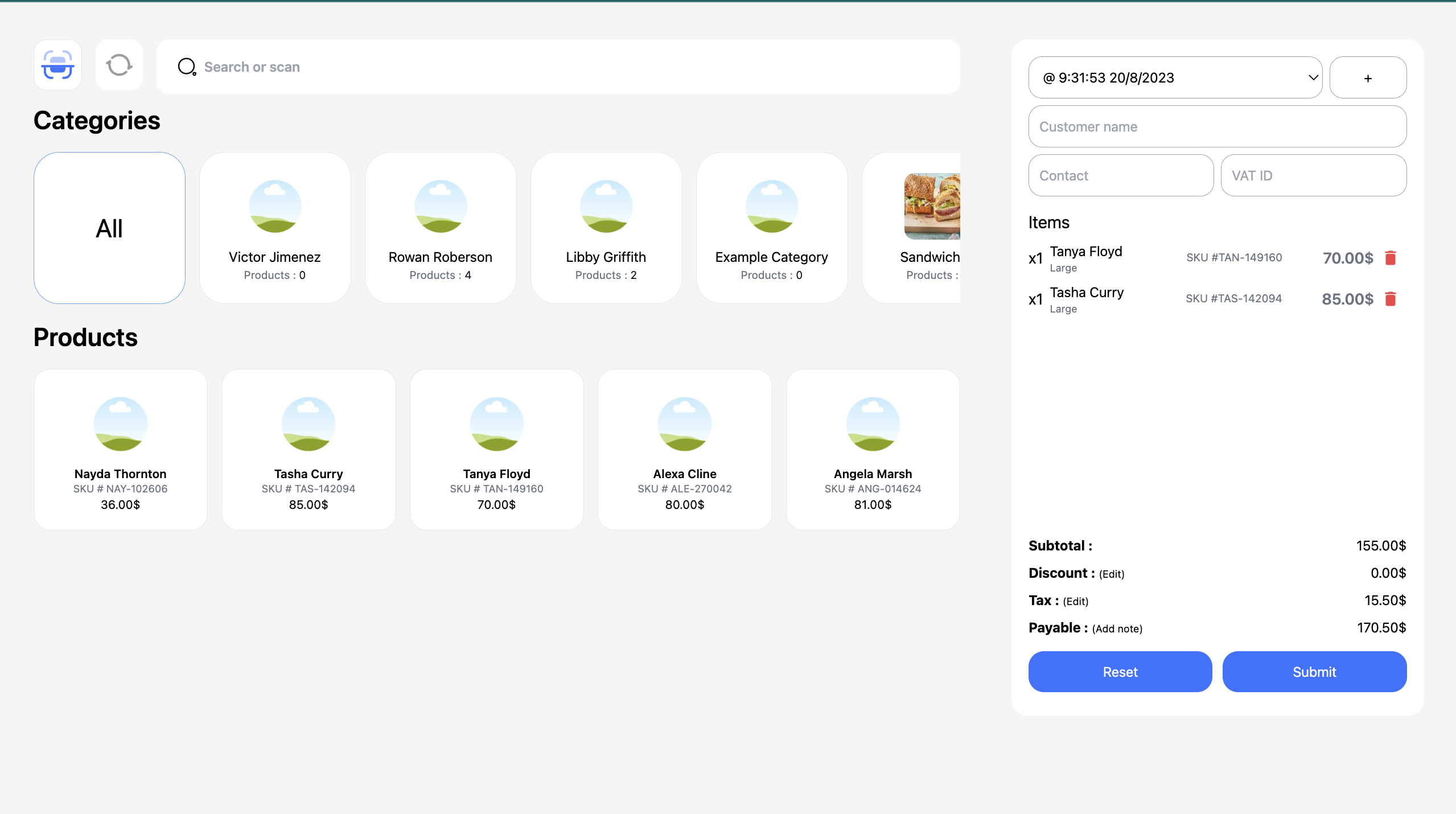Select the All categories tab
The width and height of the screenshot is (1456, 814).
coord(109,228)
